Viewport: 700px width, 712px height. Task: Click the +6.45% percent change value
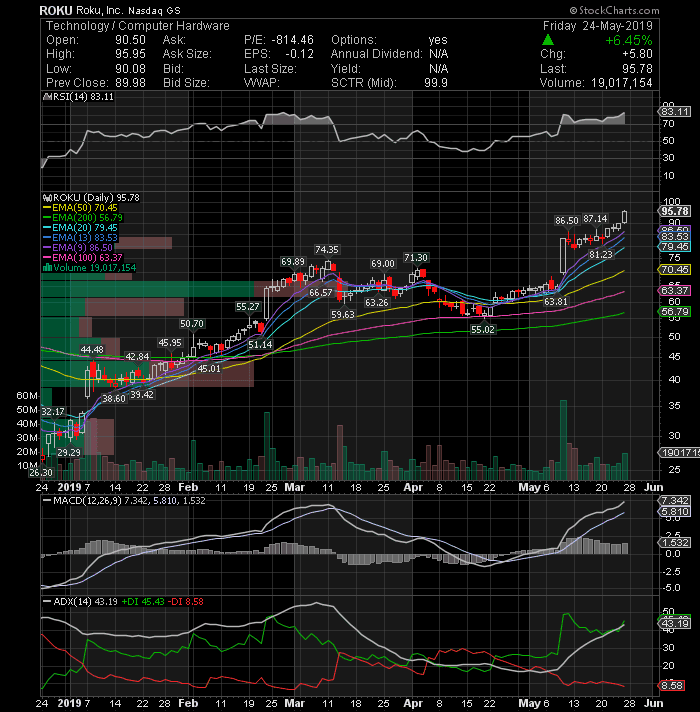click(x=629, y=40)
